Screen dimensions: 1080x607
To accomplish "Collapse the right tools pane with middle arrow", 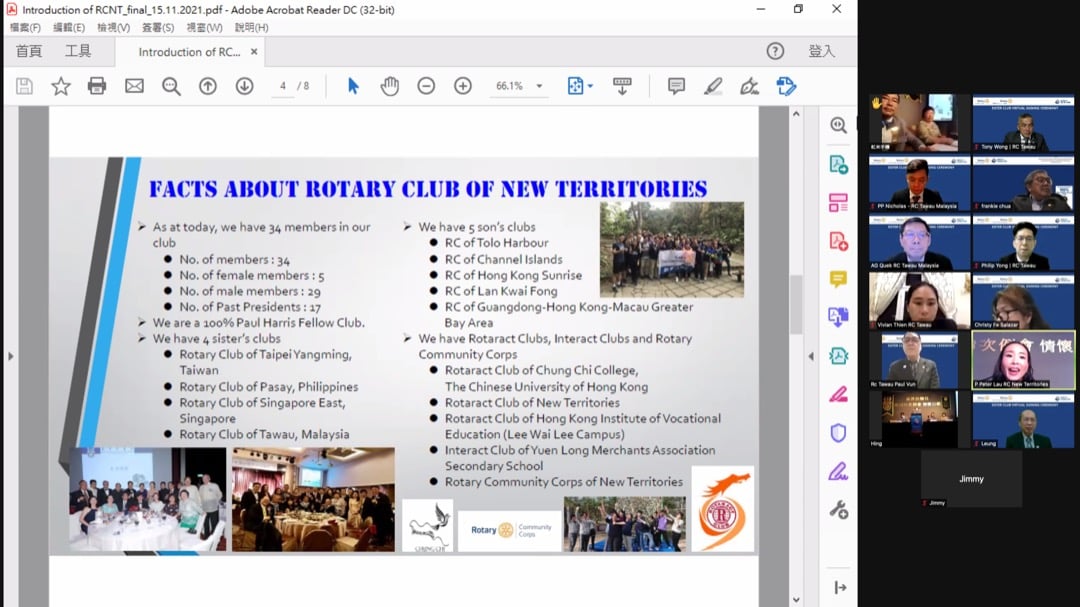I will [x=811, y=356].
